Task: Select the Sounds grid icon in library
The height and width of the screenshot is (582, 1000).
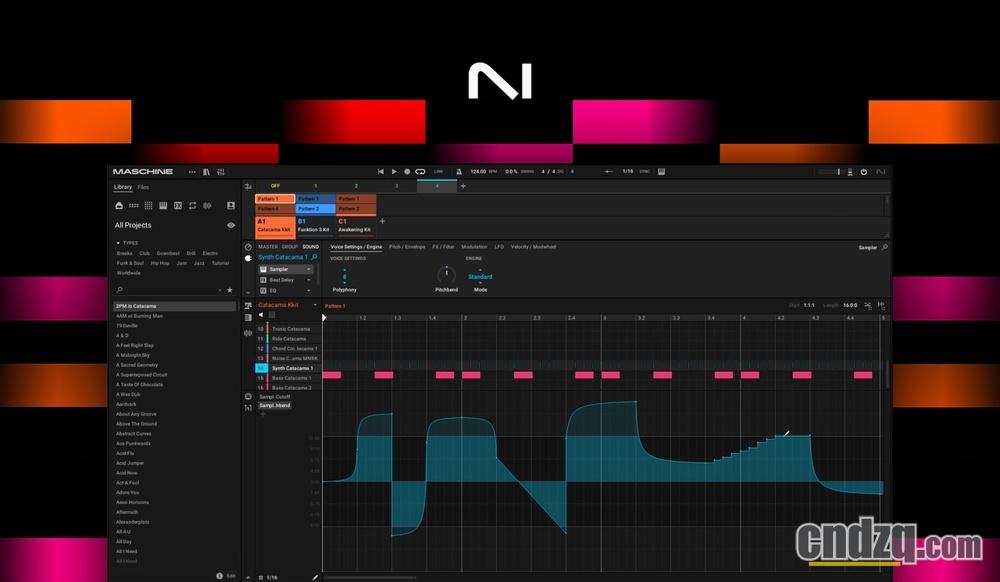Action: coord(148,205)
